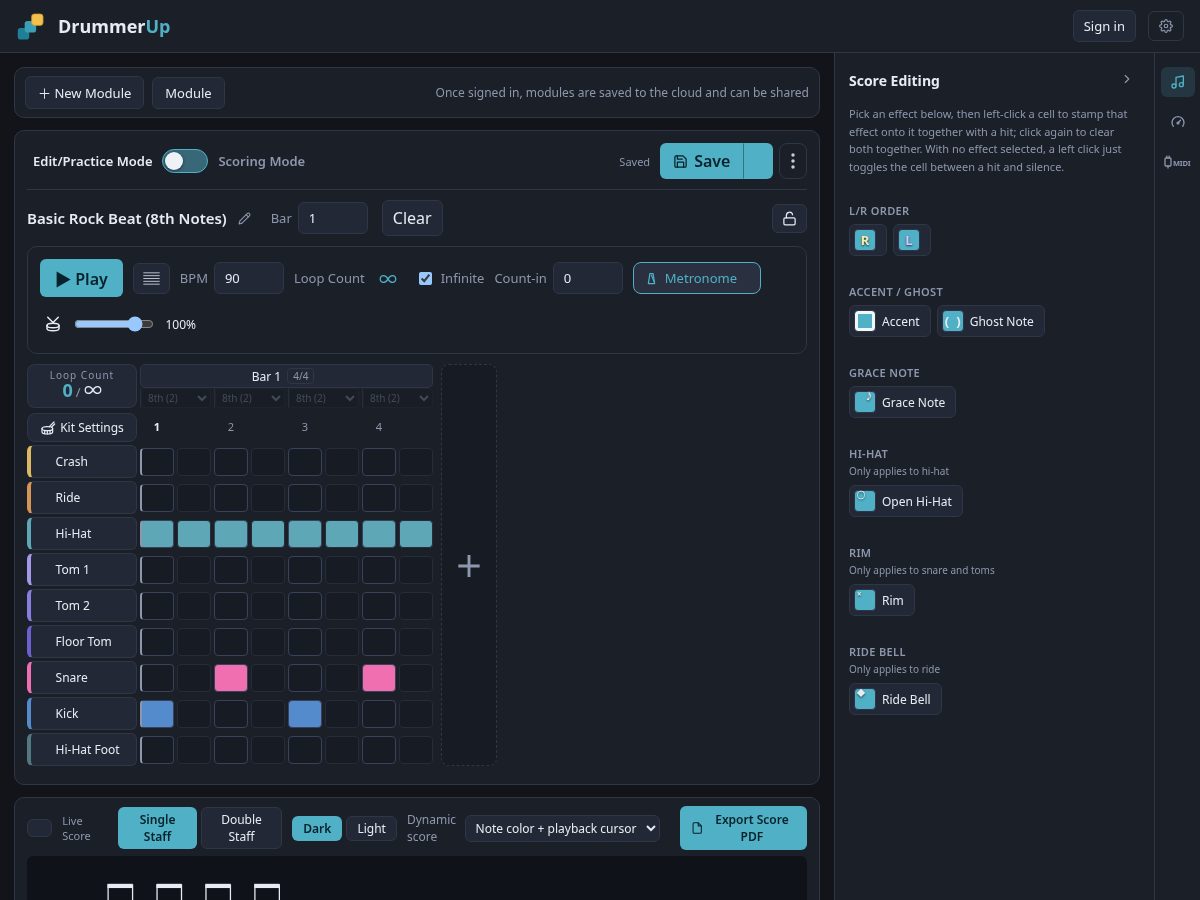Viewport: 1200px width, 900px height.
Task: Toggle the Live Score checkbox
Action: tap(40, 828)
